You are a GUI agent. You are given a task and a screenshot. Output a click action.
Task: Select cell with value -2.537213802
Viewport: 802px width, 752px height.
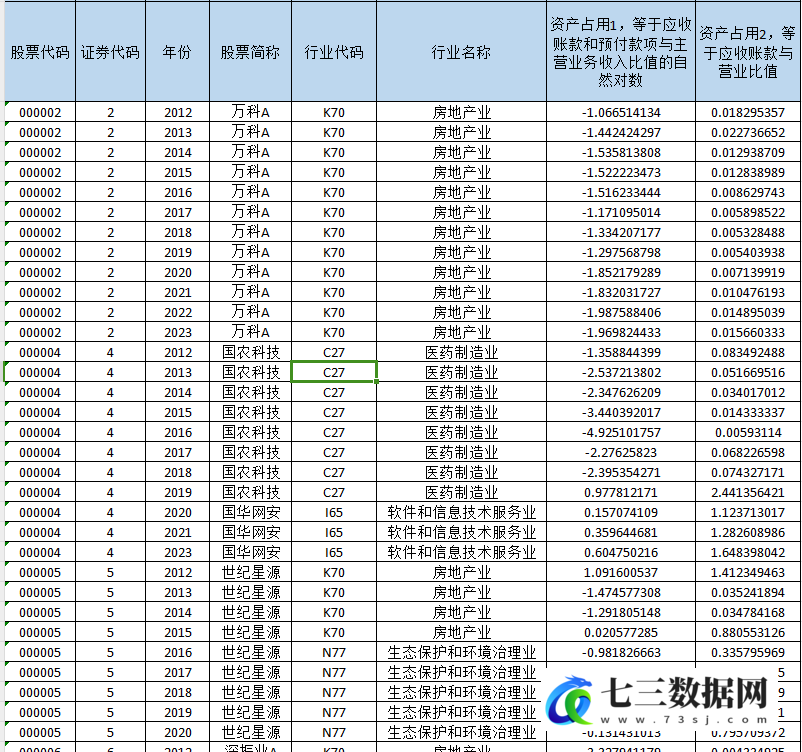(x=621, y=372)
